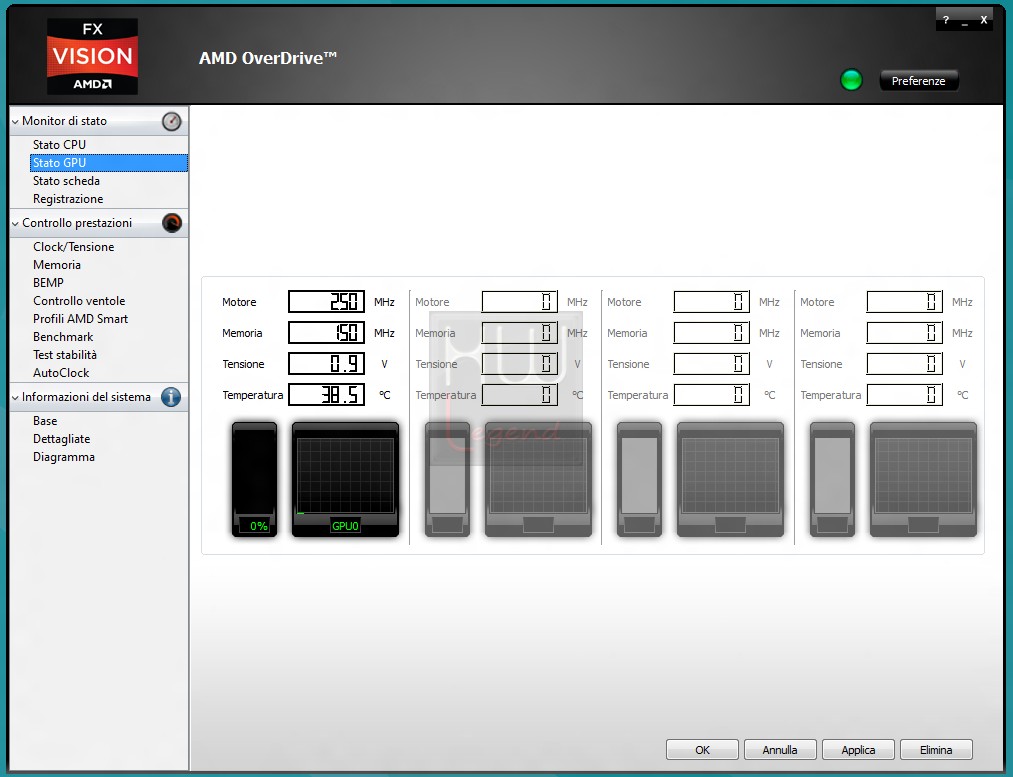The image size is (1013, 777).
Task: Select BEMP entry
Action: (48, 283)
